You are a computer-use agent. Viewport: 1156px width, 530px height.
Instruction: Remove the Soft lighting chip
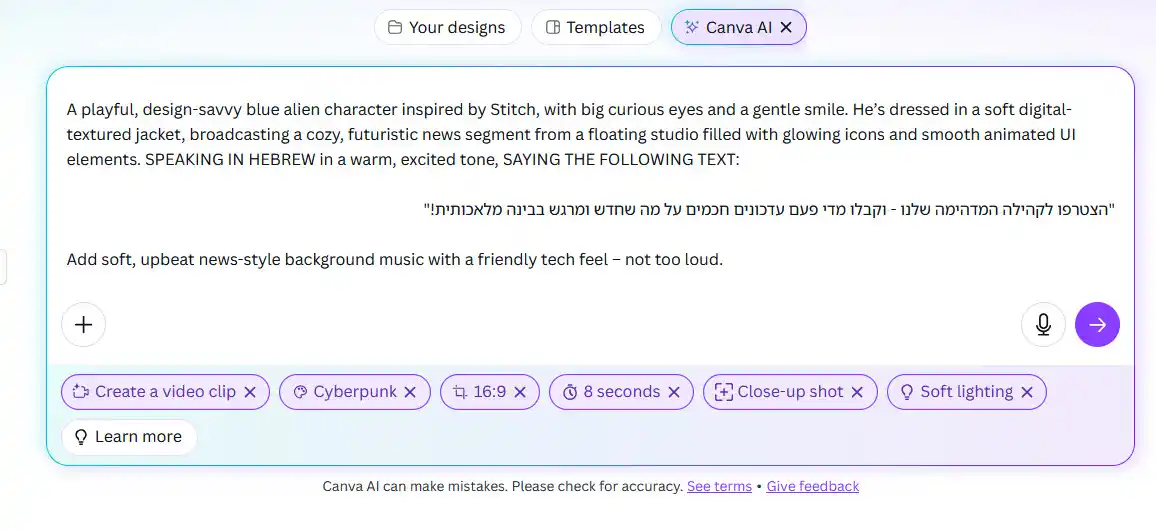point(1027,392)
